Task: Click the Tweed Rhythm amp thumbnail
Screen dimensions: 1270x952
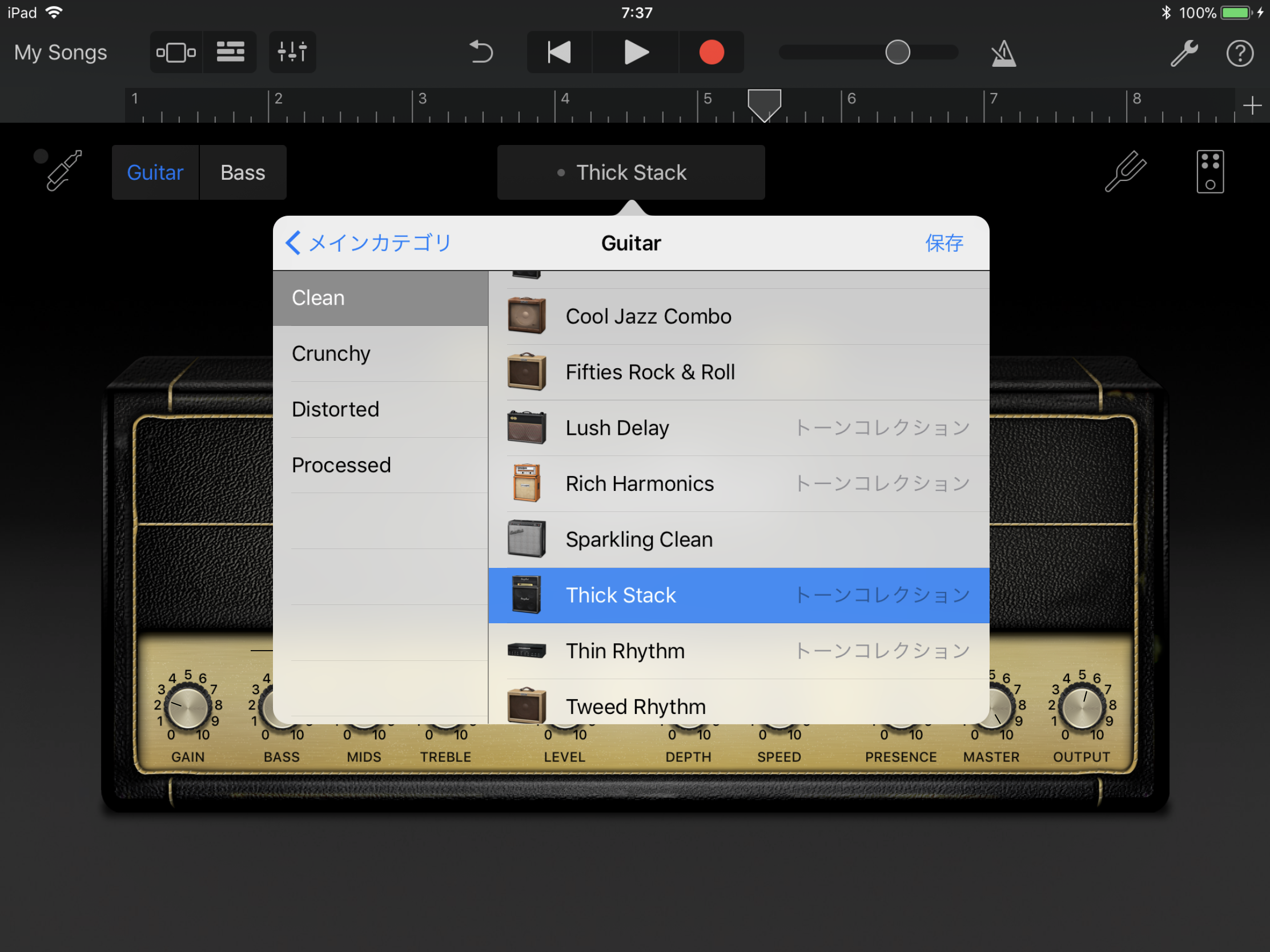Action: pos(527,705)
